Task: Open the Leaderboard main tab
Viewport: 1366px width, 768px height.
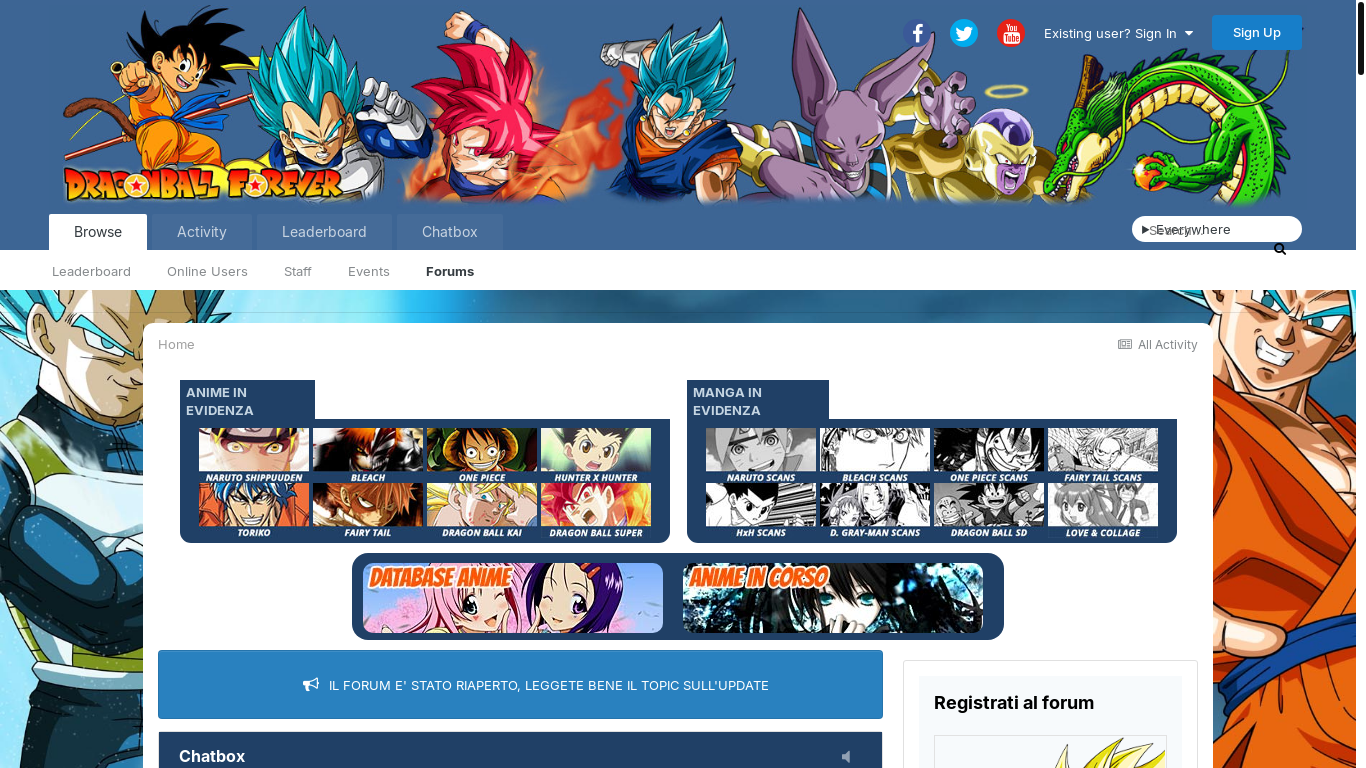Action: click(x=324, y=232)
